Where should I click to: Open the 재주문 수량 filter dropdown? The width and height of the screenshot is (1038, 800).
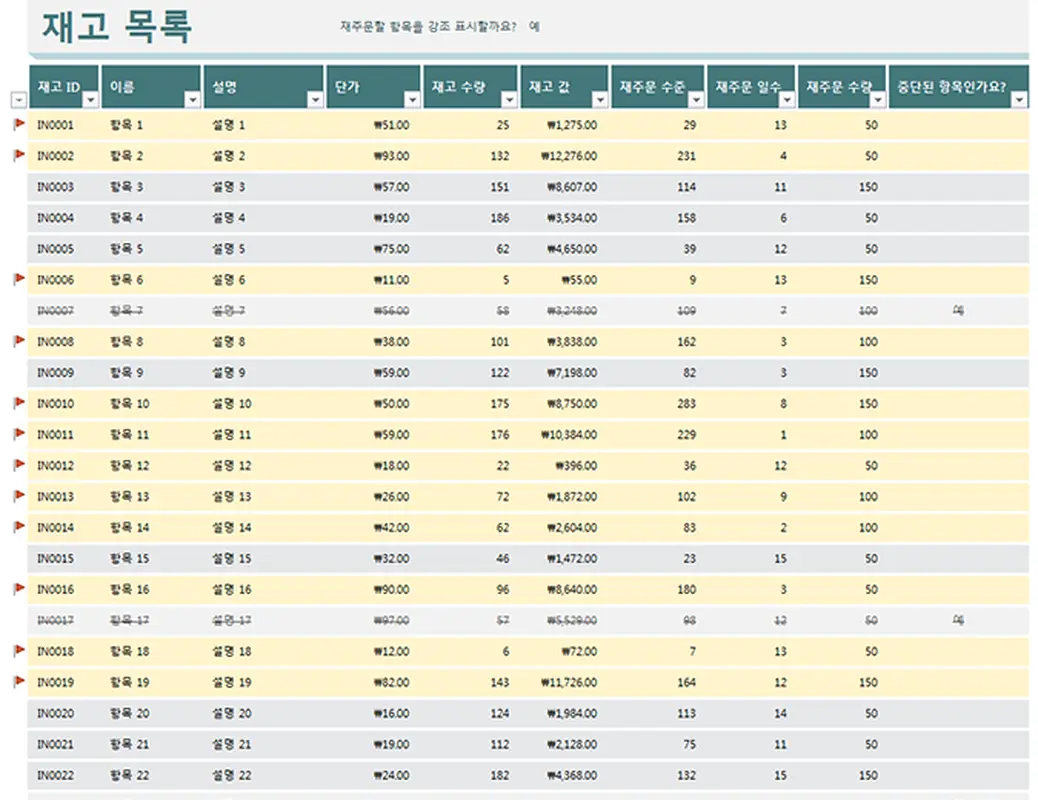tap(878, 99)
